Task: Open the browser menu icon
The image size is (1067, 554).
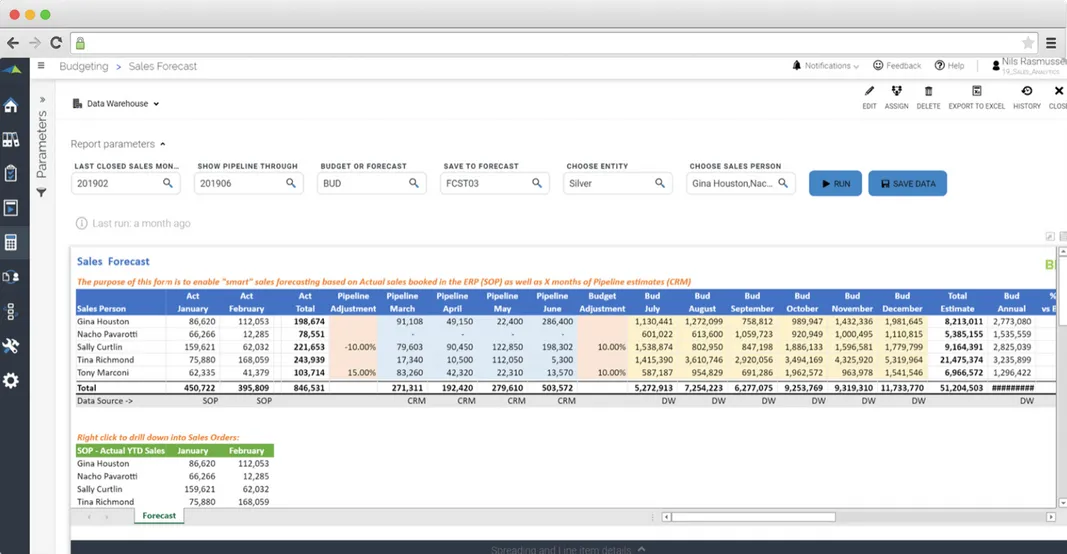Action: 1051,43
